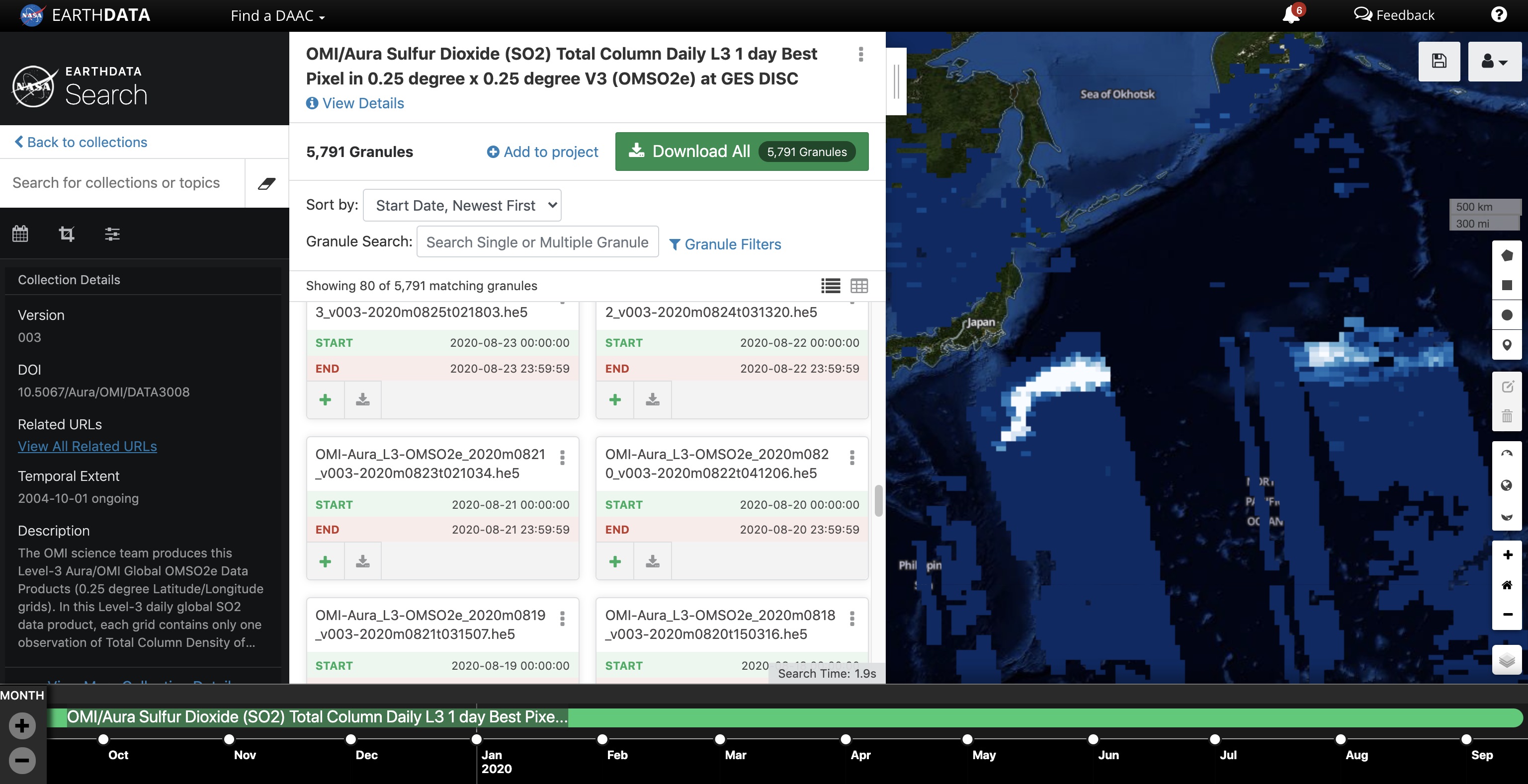Open the notifications bell
1528x784 pixels.
[1291, 14]
